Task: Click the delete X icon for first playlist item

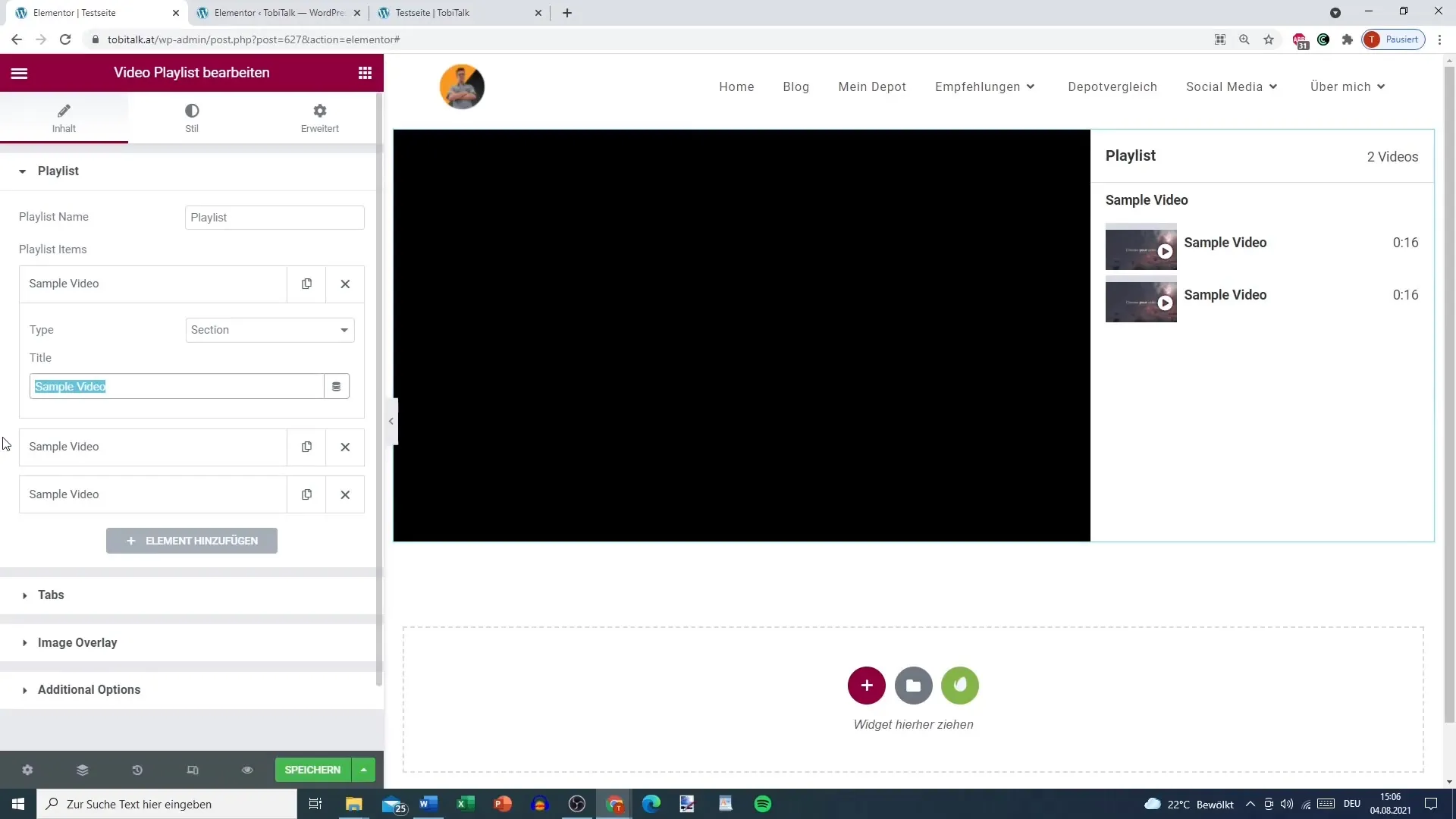Action: pyautogui.click(x=346, y=284)
